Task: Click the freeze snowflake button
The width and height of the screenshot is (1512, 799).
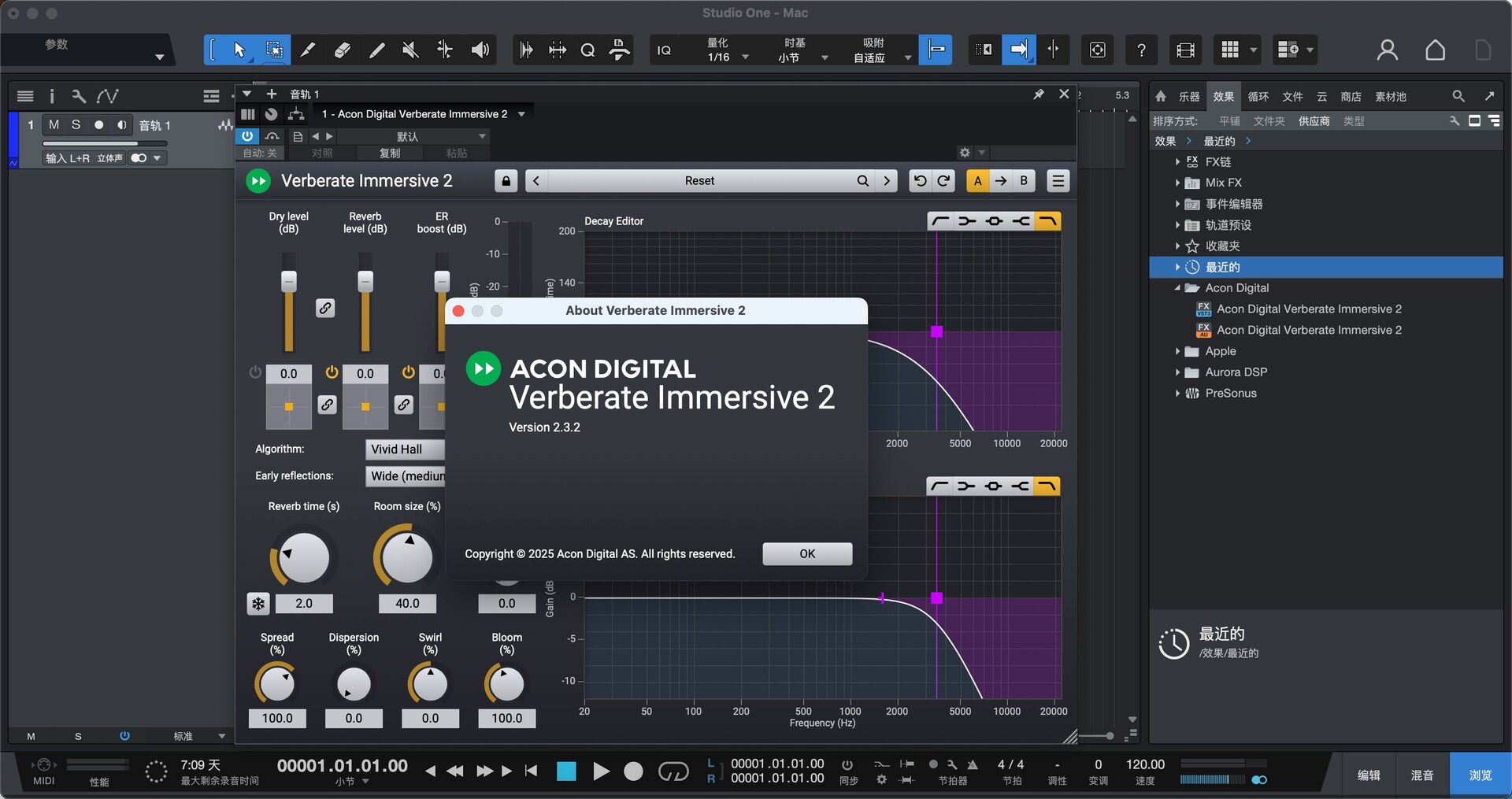Action: (258, 604)
